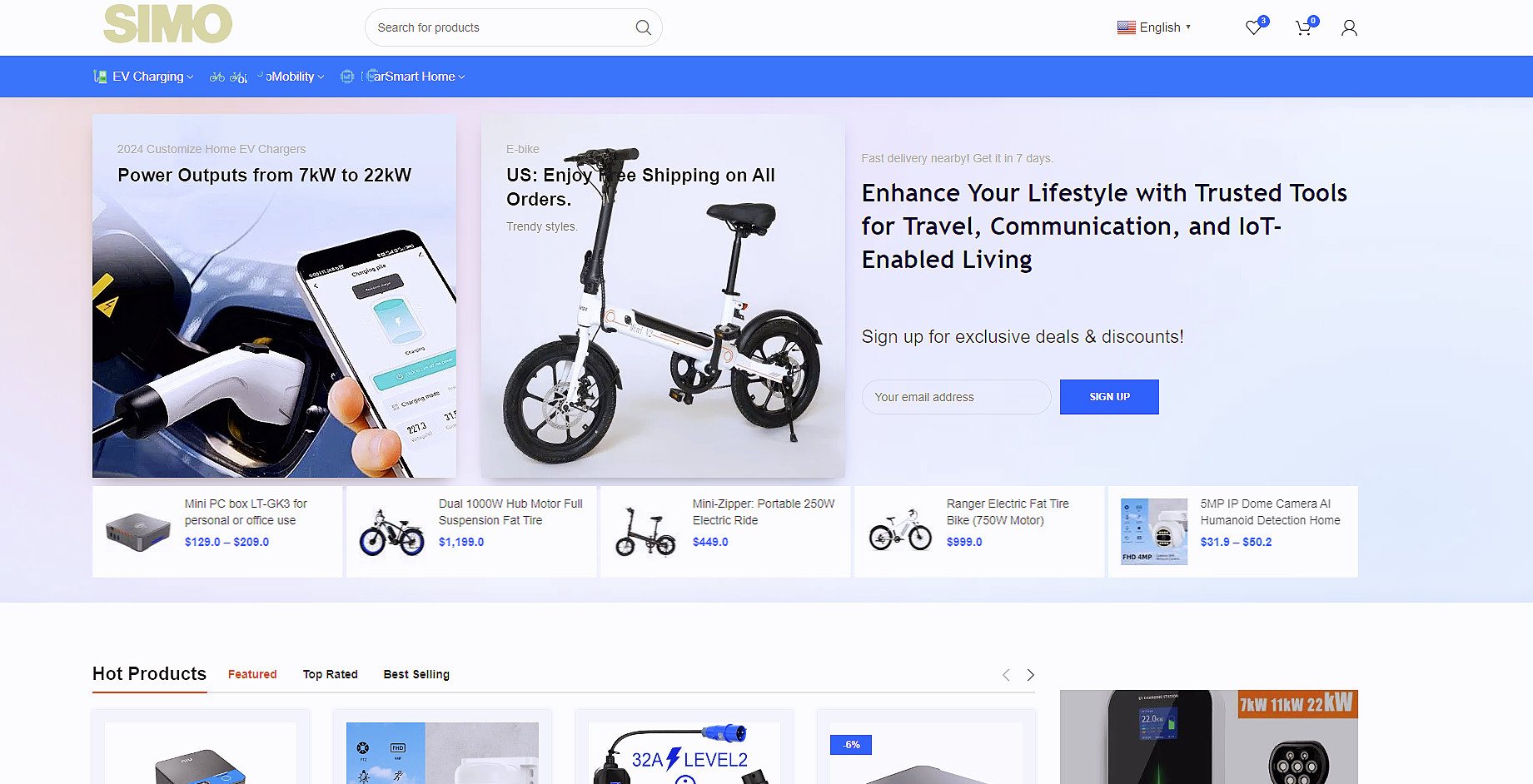
Task: Switch to the Top Rated tab
Action: click(x=331, y=674)
